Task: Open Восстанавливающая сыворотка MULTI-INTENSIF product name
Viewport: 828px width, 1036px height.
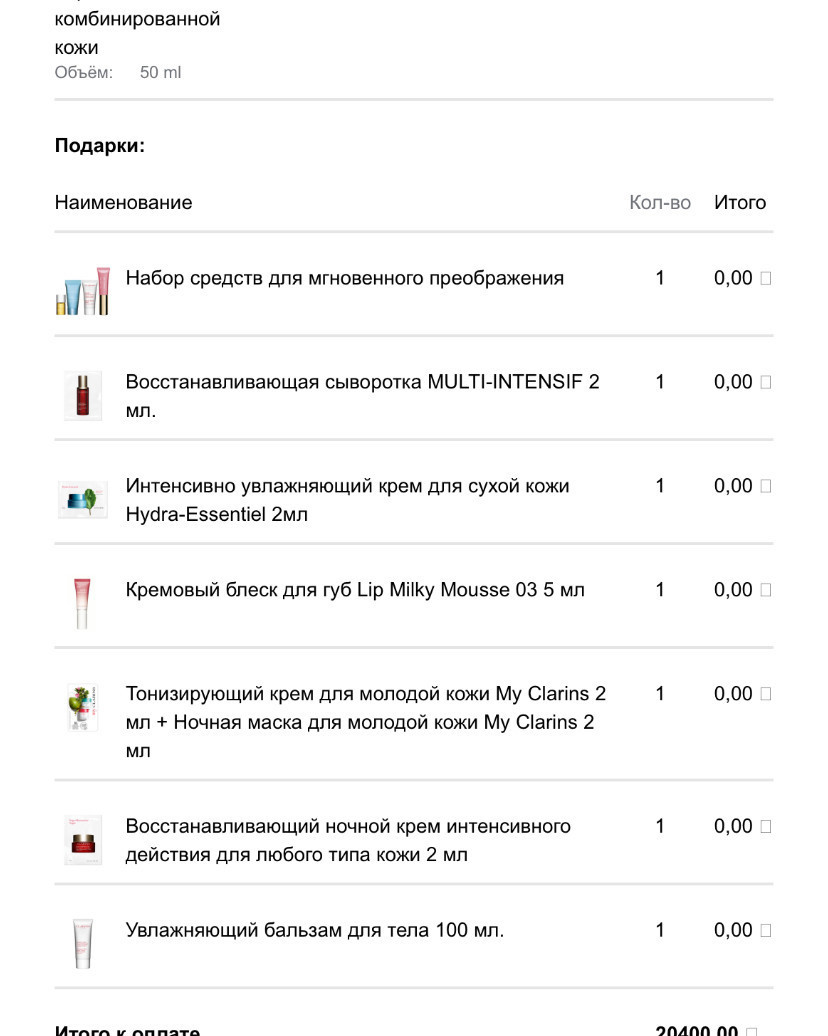Action: click(362, 396)
